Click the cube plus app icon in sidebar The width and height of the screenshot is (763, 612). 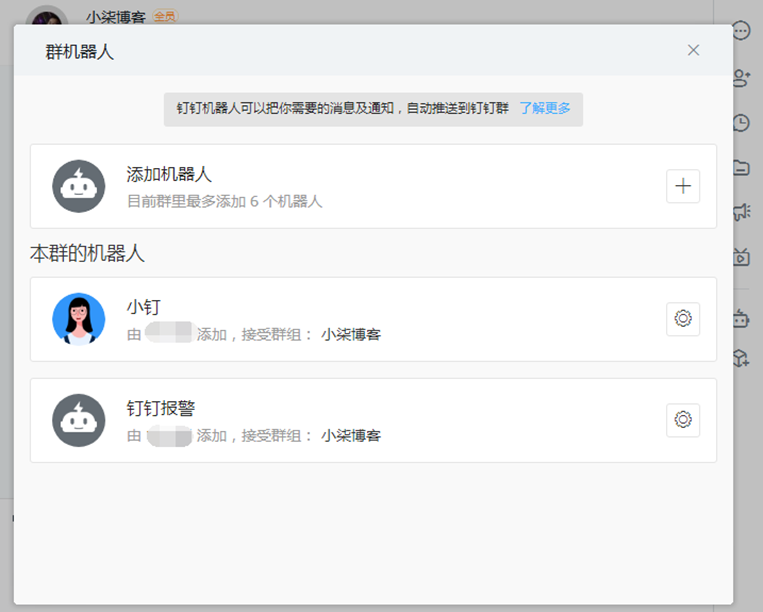741,358
